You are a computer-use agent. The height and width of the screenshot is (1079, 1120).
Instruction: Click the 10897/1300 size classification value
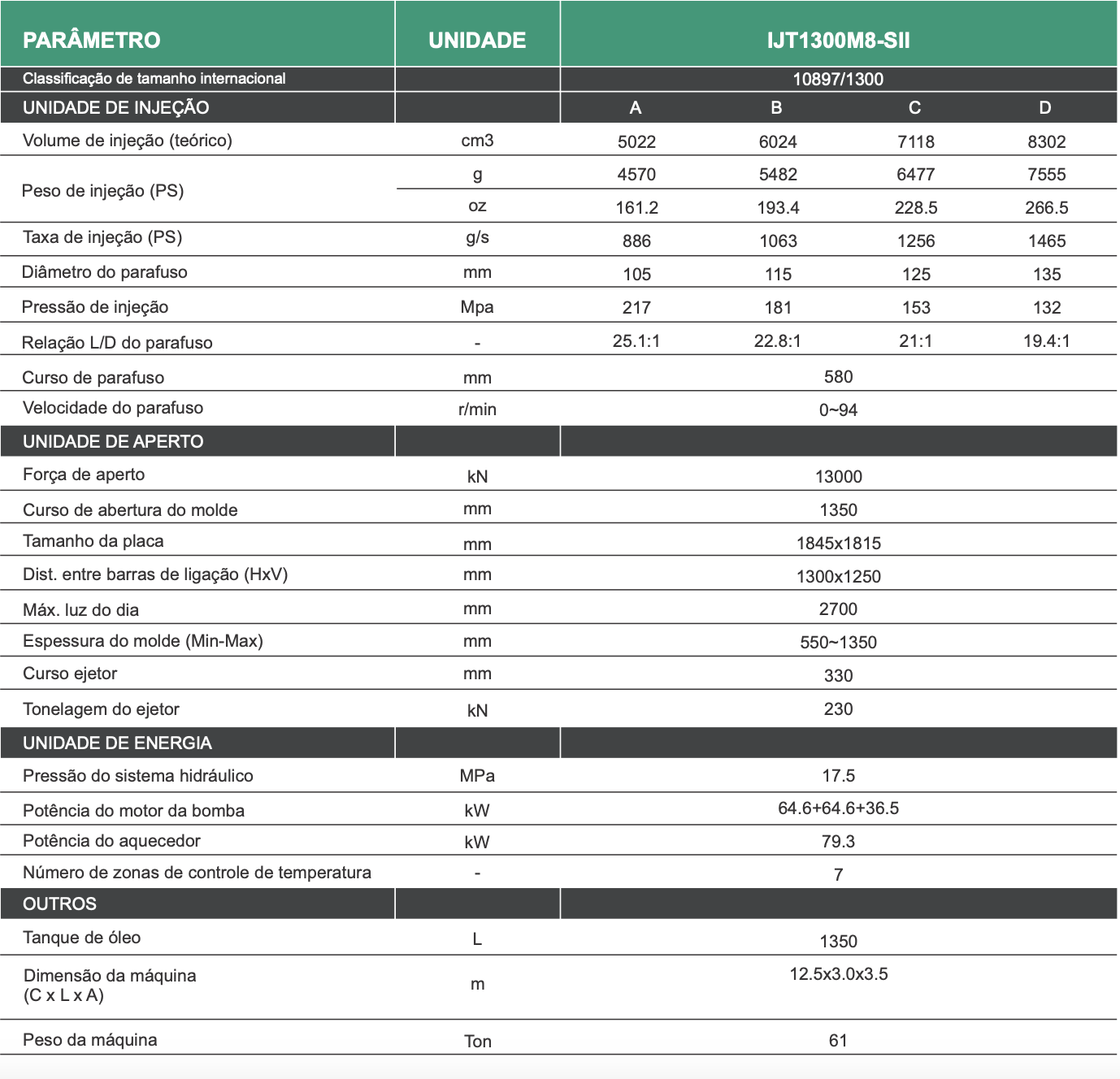(838, 79)
